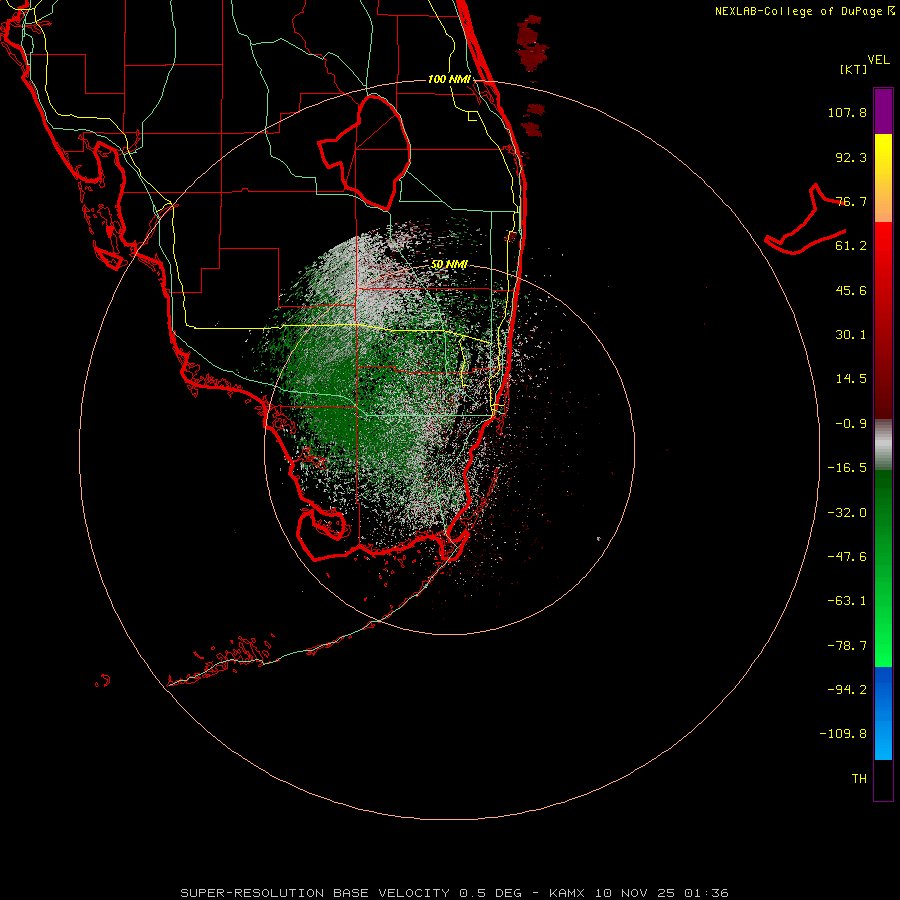Click the 61.2 velocity value
This screenshot has height=900, width=900.
tap(851, 246)
